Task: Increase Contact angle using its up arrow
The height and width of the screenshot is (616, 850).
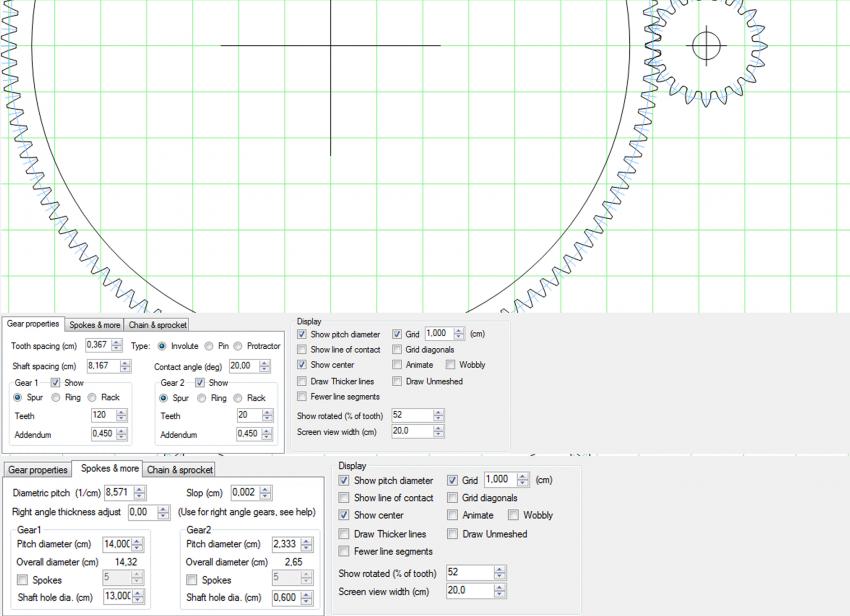Action: [263, 363]
